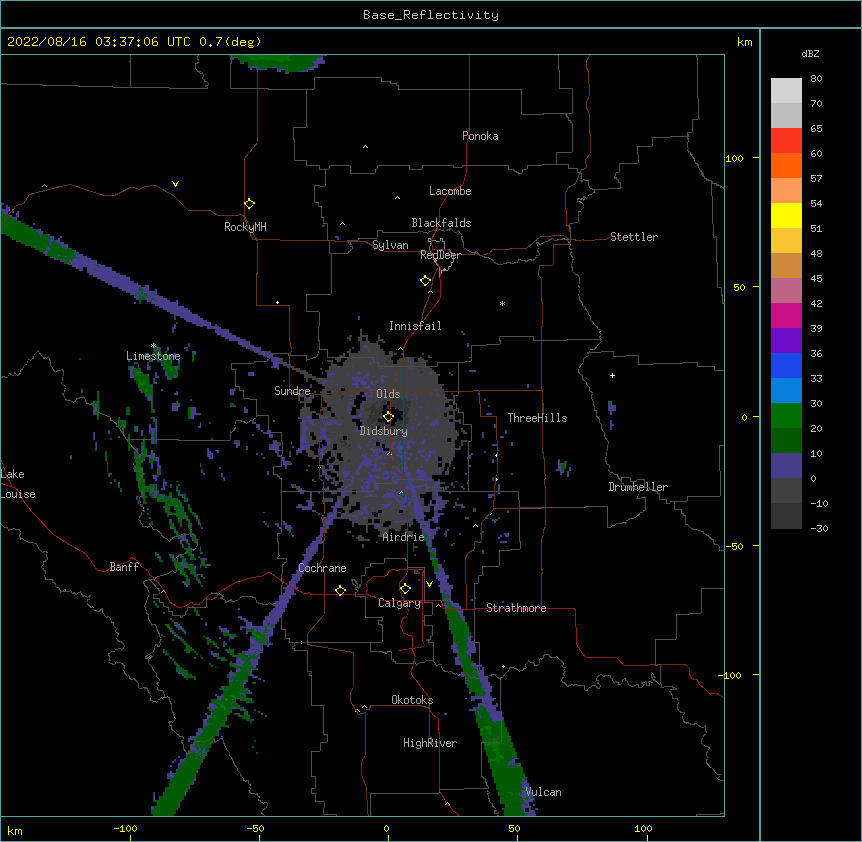862x842 pixels.
Task: Click the Cochrane town label
Action: [x=322, y=568]
